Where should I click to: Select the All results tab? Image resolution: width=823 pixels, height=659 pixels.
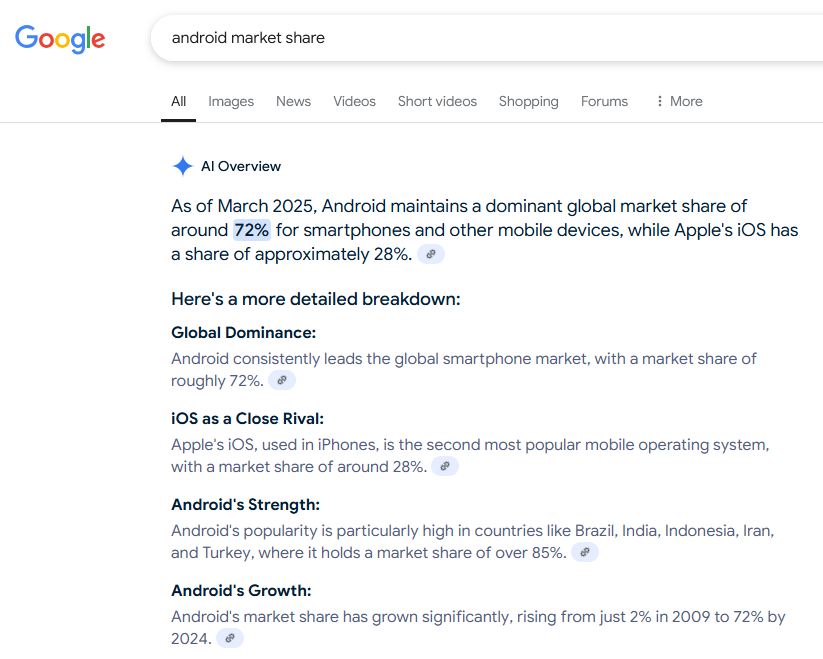tap(178, 101)
